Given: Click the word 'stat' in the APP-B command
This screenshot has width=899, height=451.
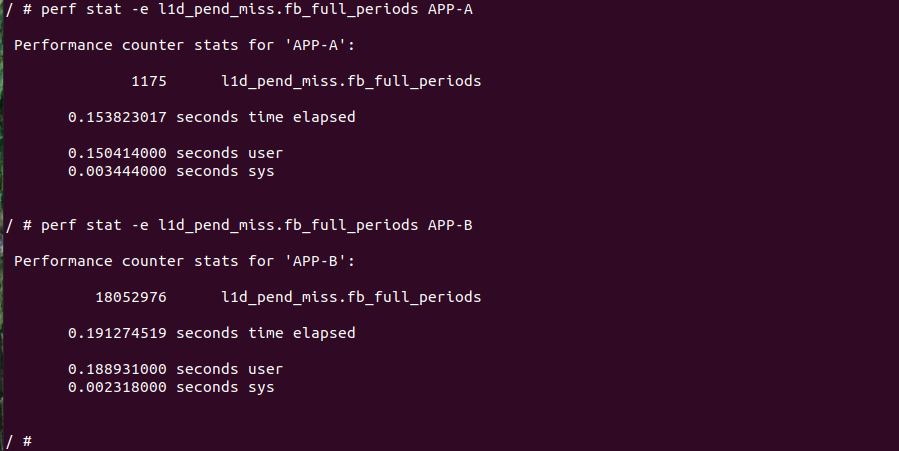Looking at the screenshot, I should click(104, 225).
